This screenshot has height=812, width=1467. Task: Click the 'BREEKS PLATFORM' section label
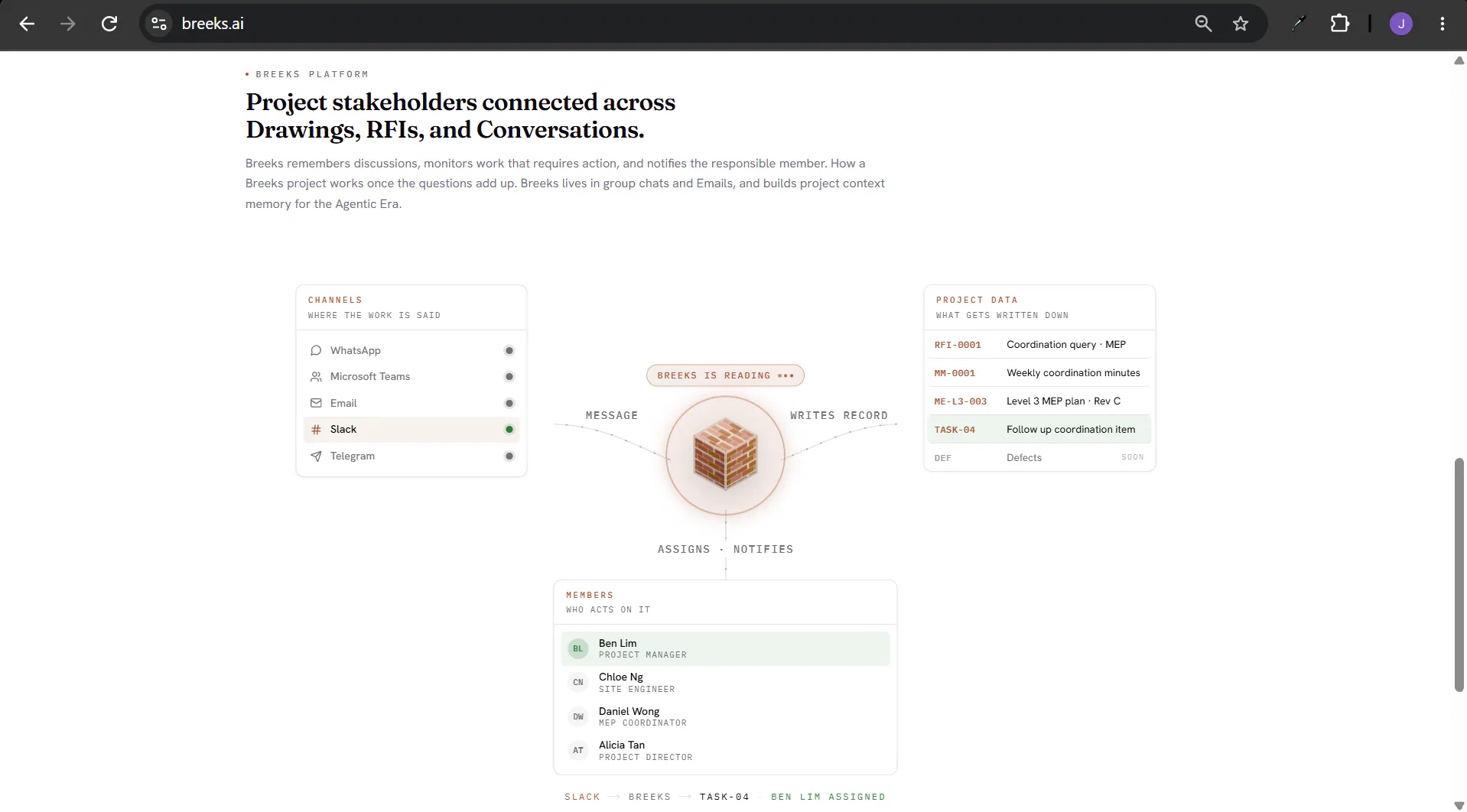[311, 75]
